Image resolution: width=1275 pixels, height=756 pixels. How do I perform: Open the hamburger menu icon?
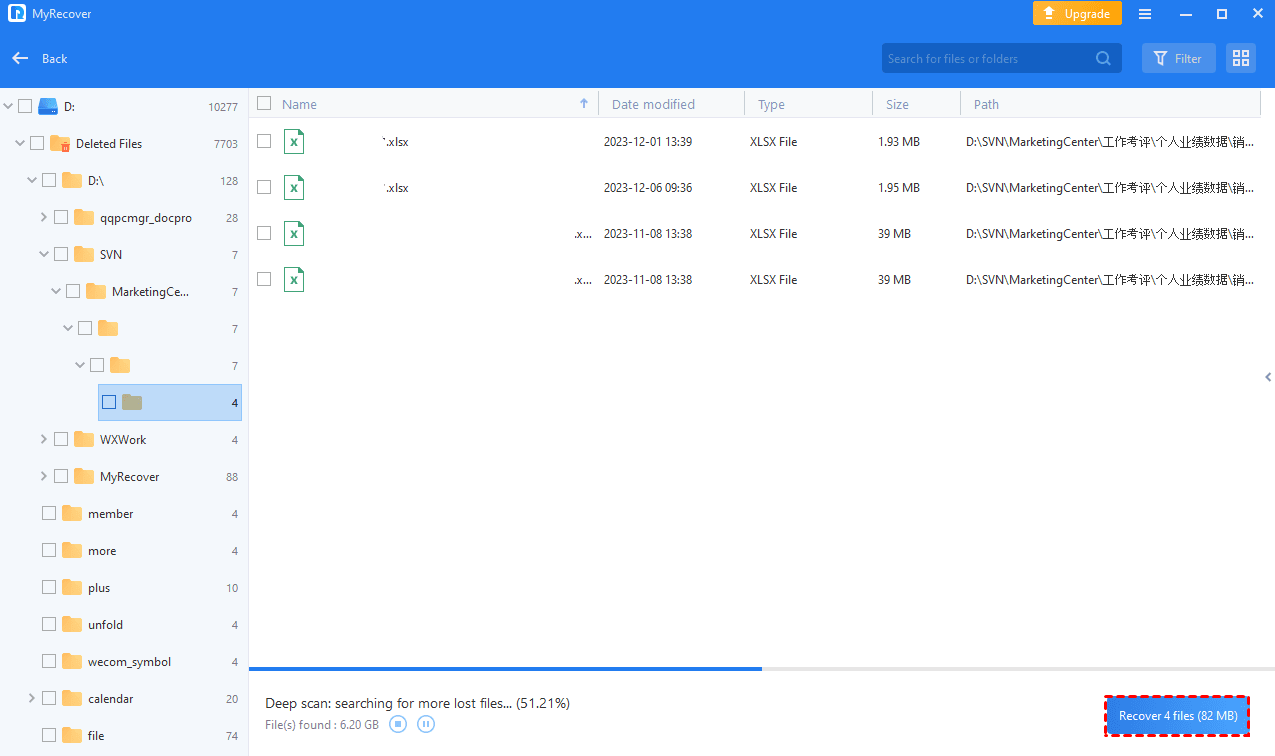click(1145, 14)
